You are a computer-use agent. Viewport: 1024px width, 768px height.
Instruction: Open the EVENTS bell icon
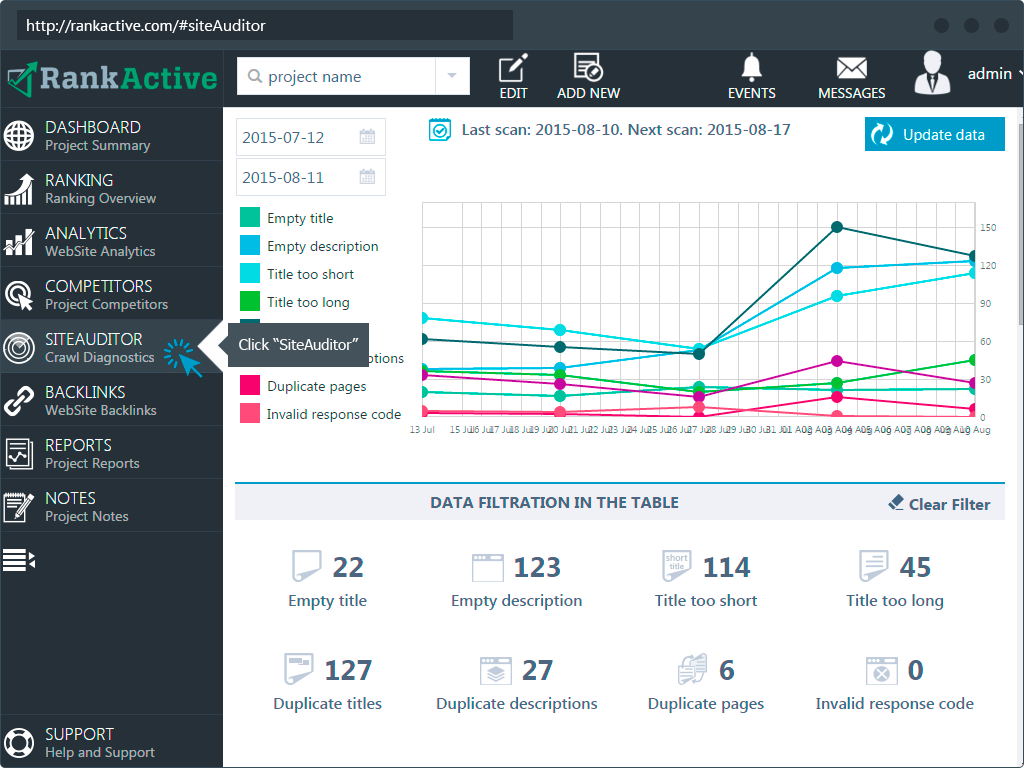click(751, 68)
